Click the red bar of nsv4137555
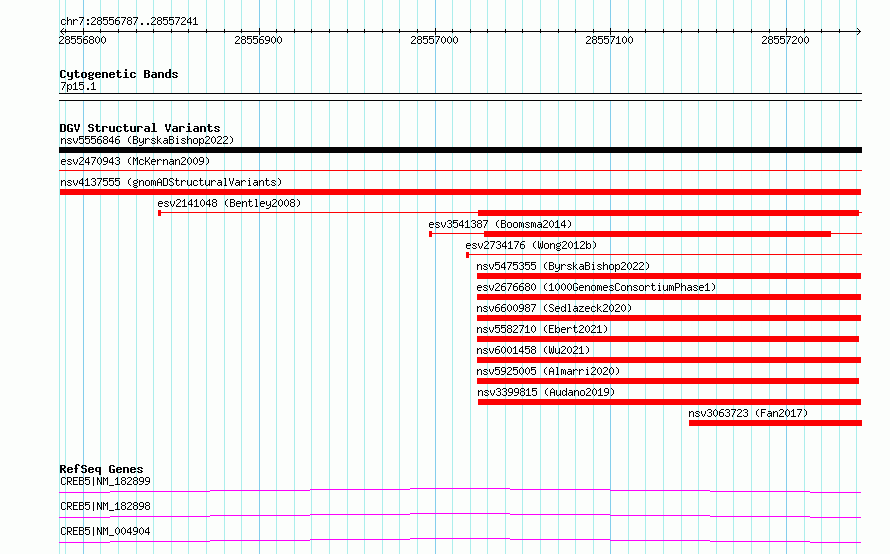 (460, 192)
